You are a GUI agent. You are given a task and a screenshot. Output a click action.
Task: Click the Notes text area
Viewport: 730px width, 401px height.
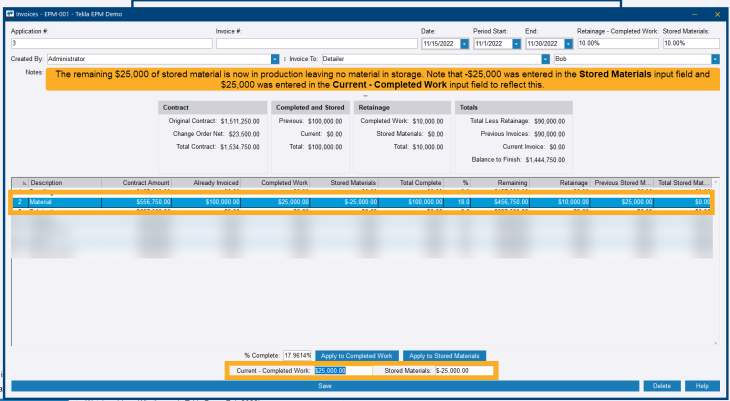[x=383, y=79]
